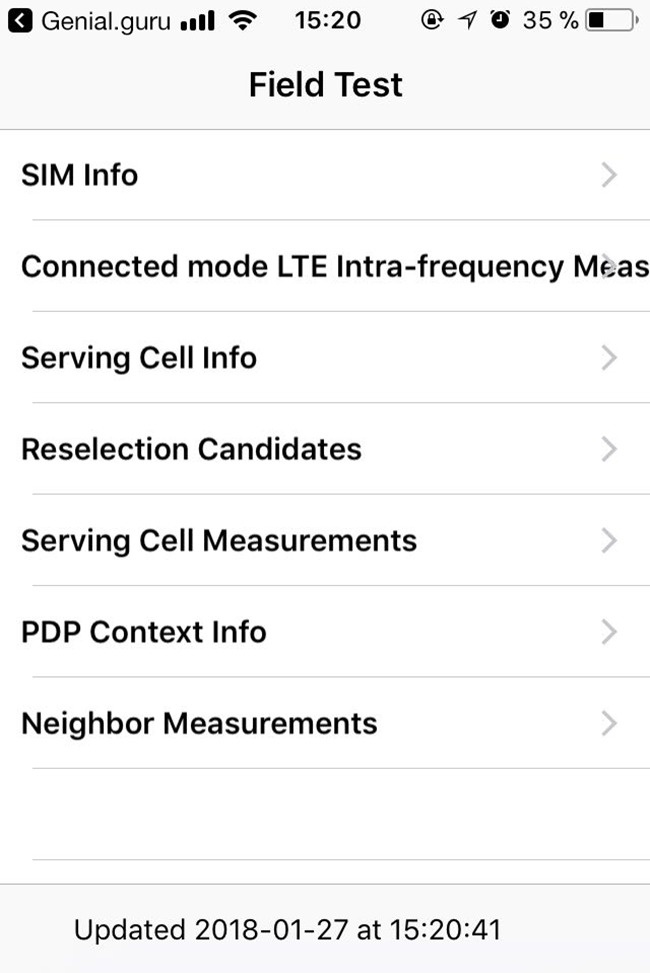Select Serving Cell Info label
The width and height of the screenshot is (650, 973).
coord(139,358)
